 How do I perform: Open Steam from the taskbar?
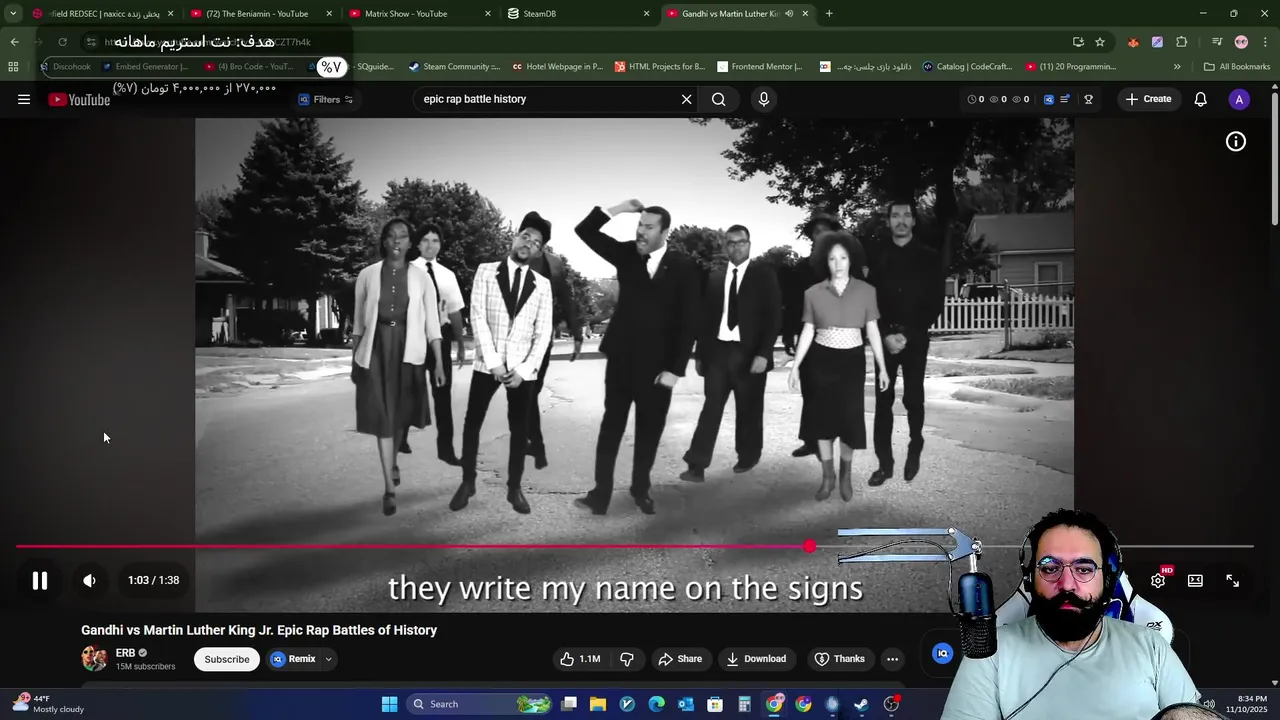(861, 704)
